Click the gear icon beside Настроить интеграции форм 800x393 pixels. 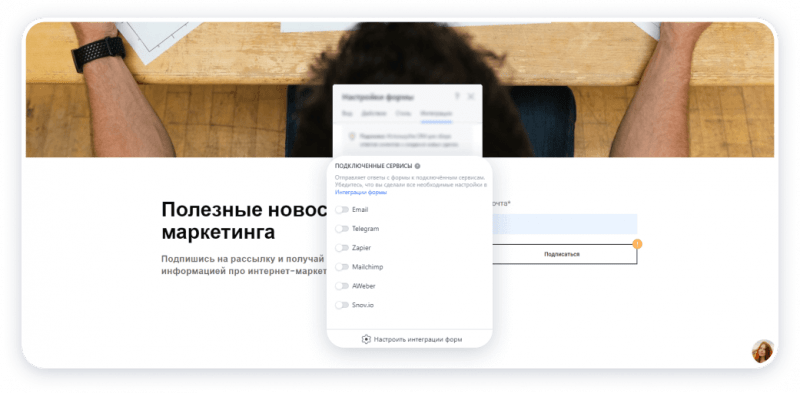pyautogui.click(x=366, y=339)
